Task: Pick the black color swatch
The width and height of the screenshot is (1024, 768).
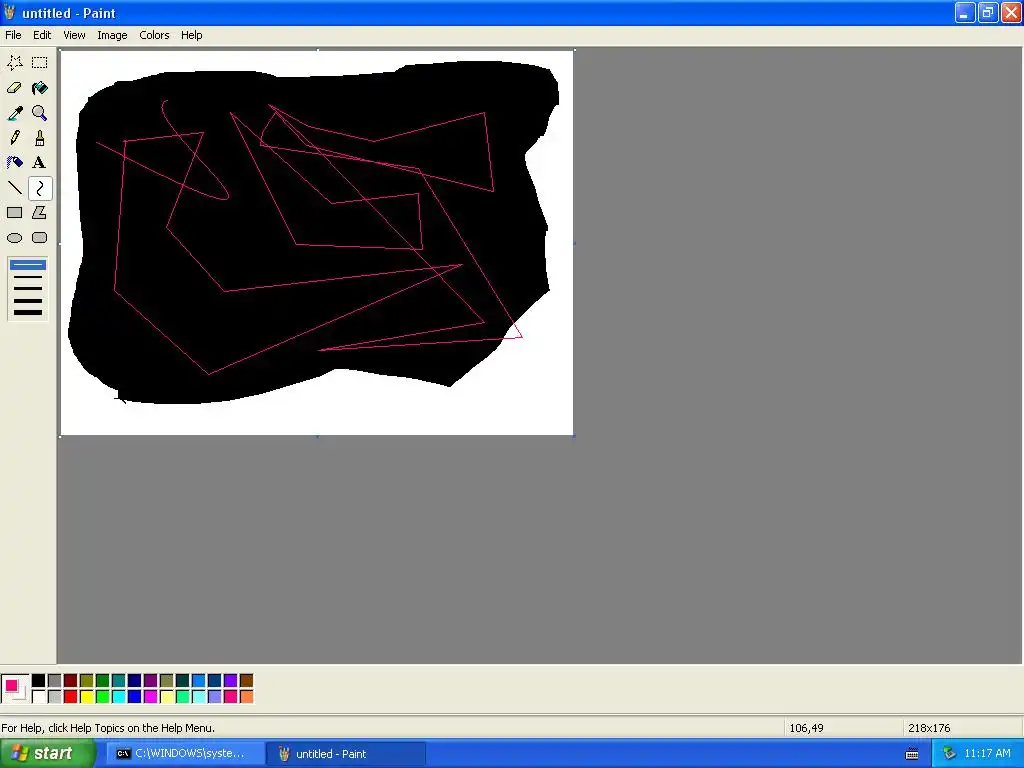Action: coord(39,681)
